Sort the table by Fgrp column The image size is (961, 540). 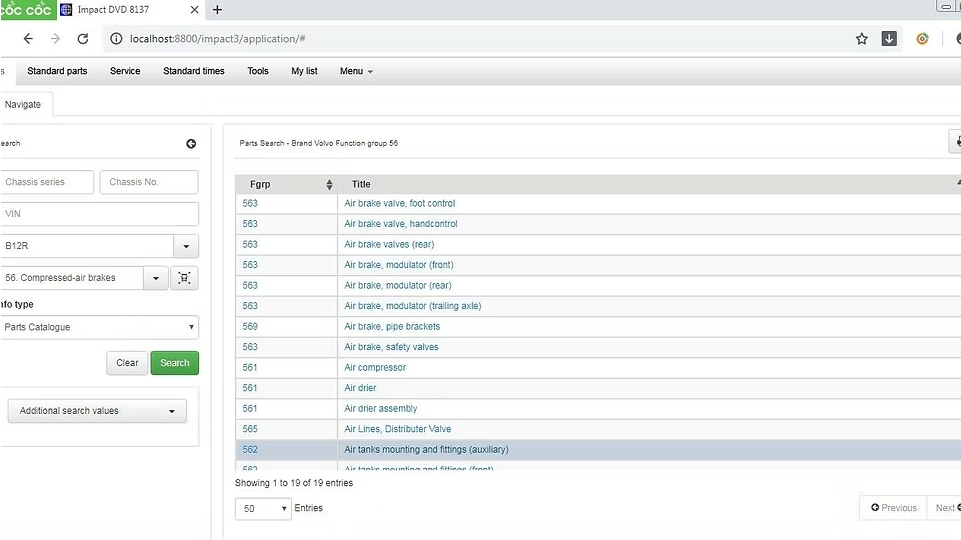click(x=329, y=185)
